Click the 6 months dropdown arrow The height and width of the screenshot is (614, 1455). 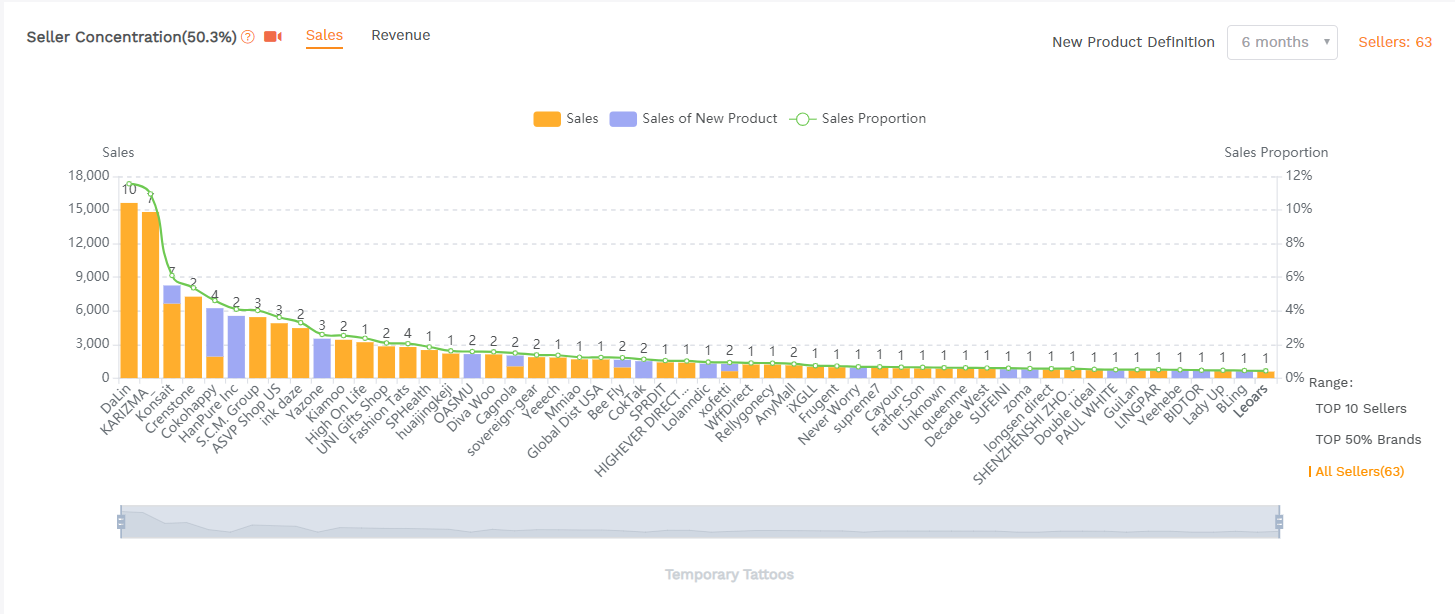coord(1326,42)
